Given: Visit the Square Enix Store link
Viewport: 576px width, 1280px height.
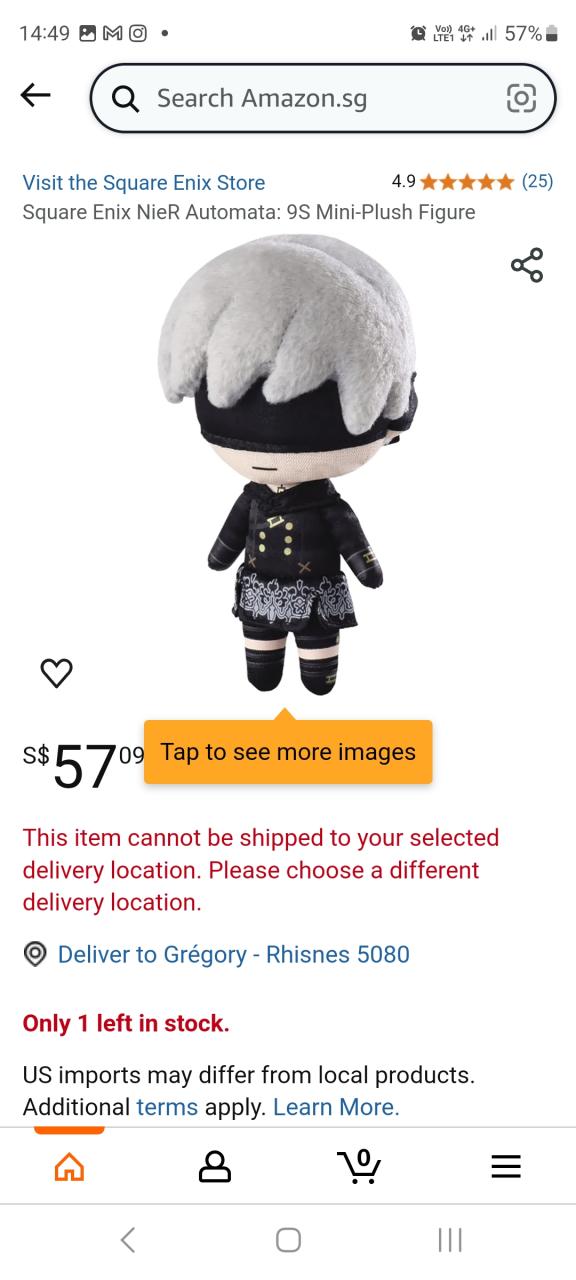Looking at the screenshot, I should coord(144,182).
